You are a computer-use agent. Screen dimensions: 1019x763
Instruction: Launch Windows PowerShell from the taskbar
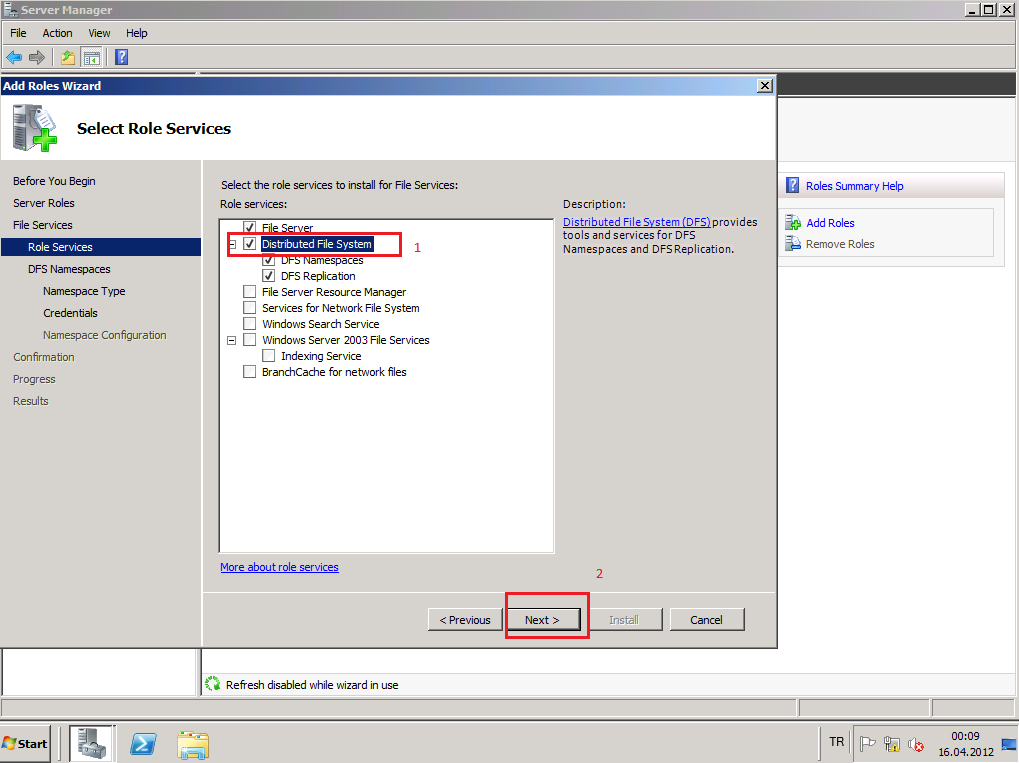click(x=143, y=744)
